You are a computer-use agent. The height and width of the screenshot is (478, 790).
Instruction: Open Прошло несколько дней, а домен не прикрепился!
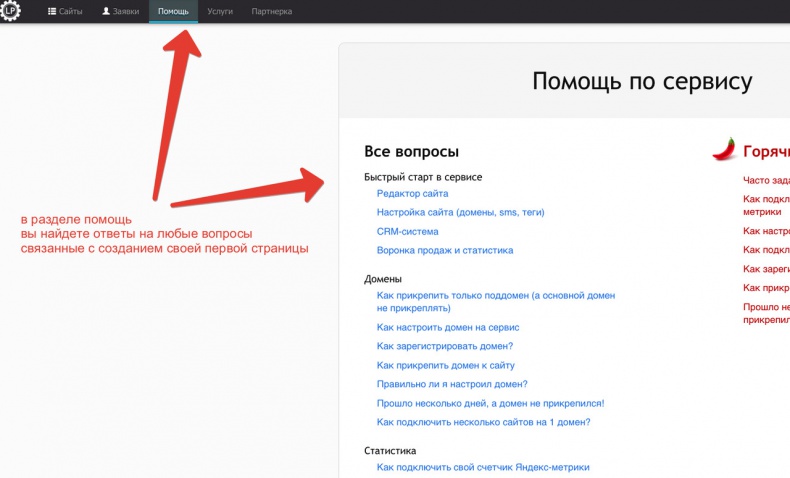pyautogui.click(x=490, y=403)
